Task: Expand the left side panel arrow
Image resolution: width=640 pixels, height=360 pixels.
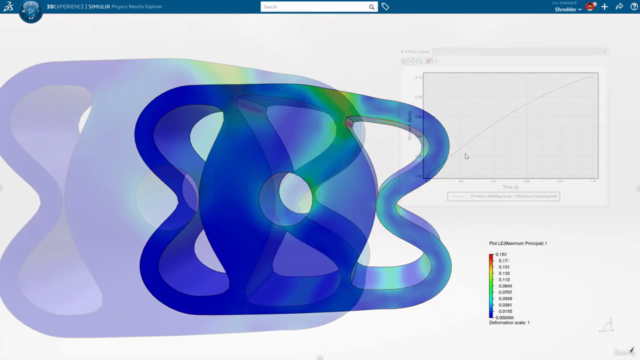Action: 2,188
